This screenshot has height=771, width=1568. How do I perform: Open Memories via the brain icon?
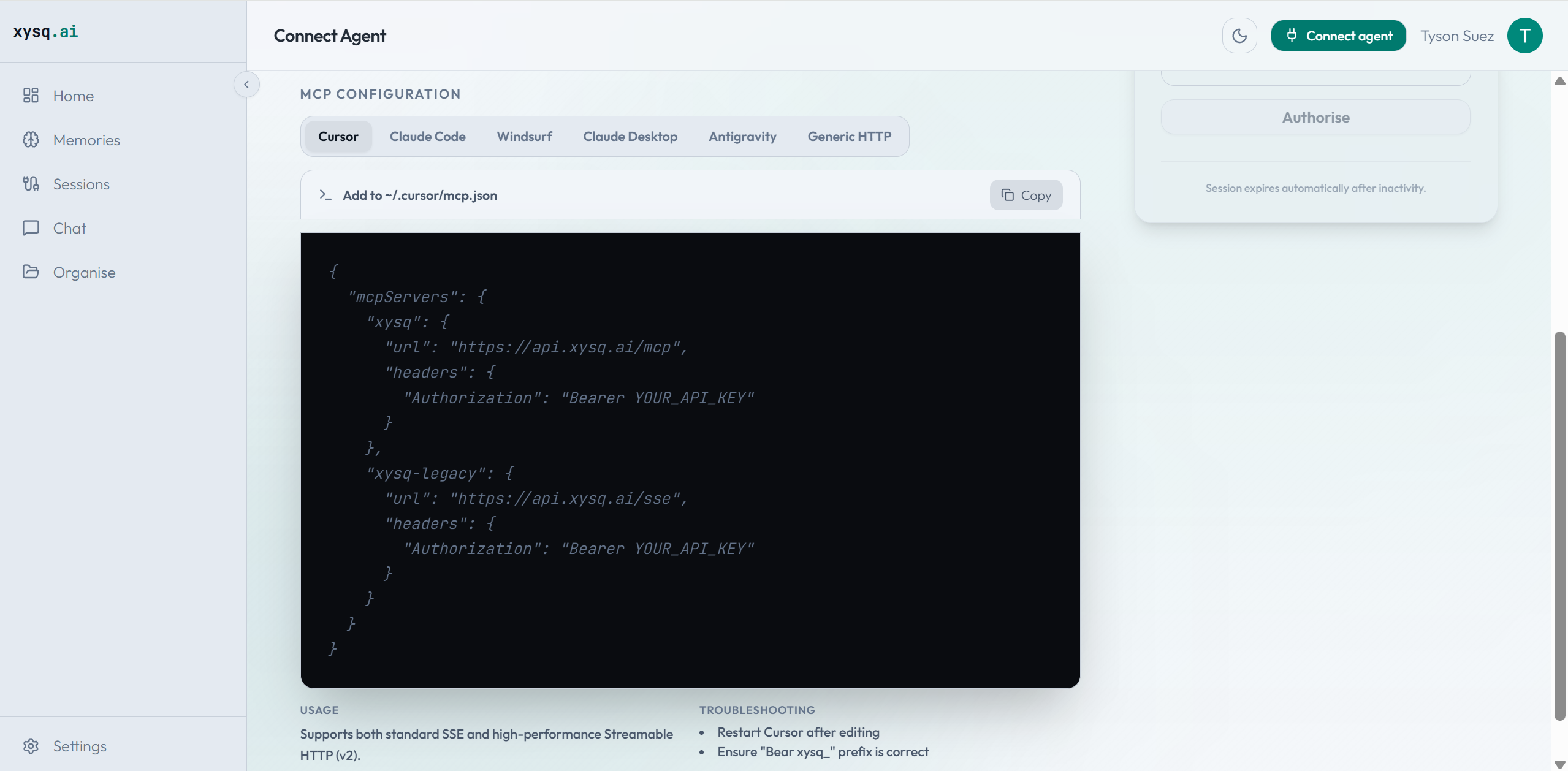click(31, 140)
